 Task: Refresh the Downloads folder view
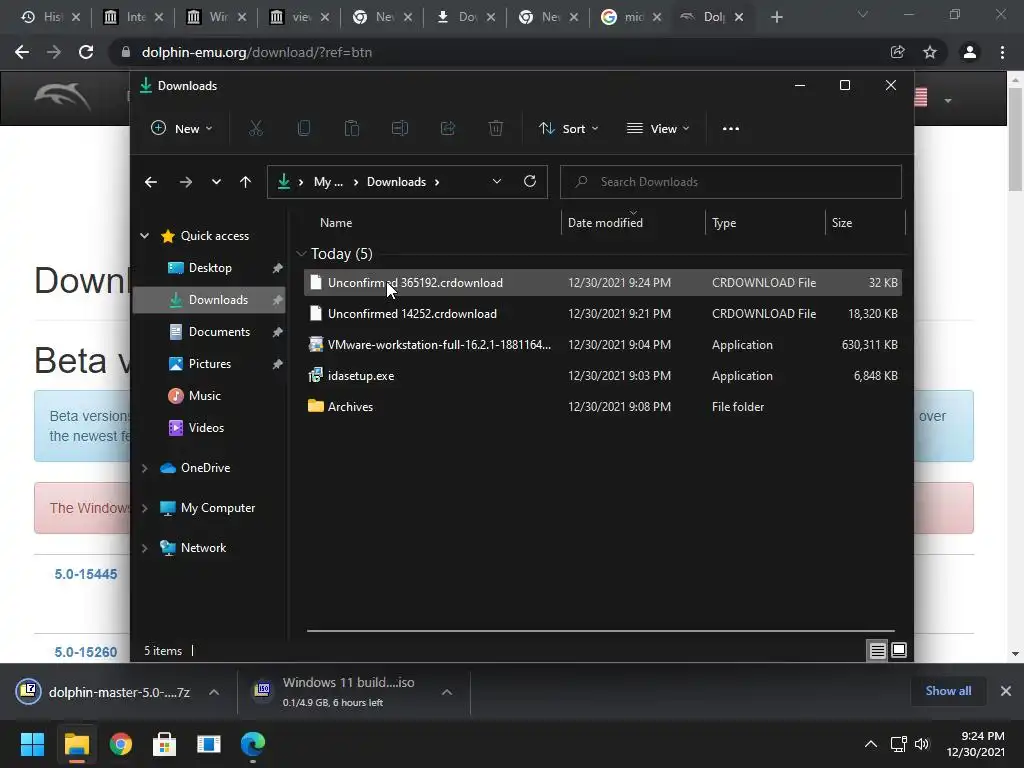point(530,182)
